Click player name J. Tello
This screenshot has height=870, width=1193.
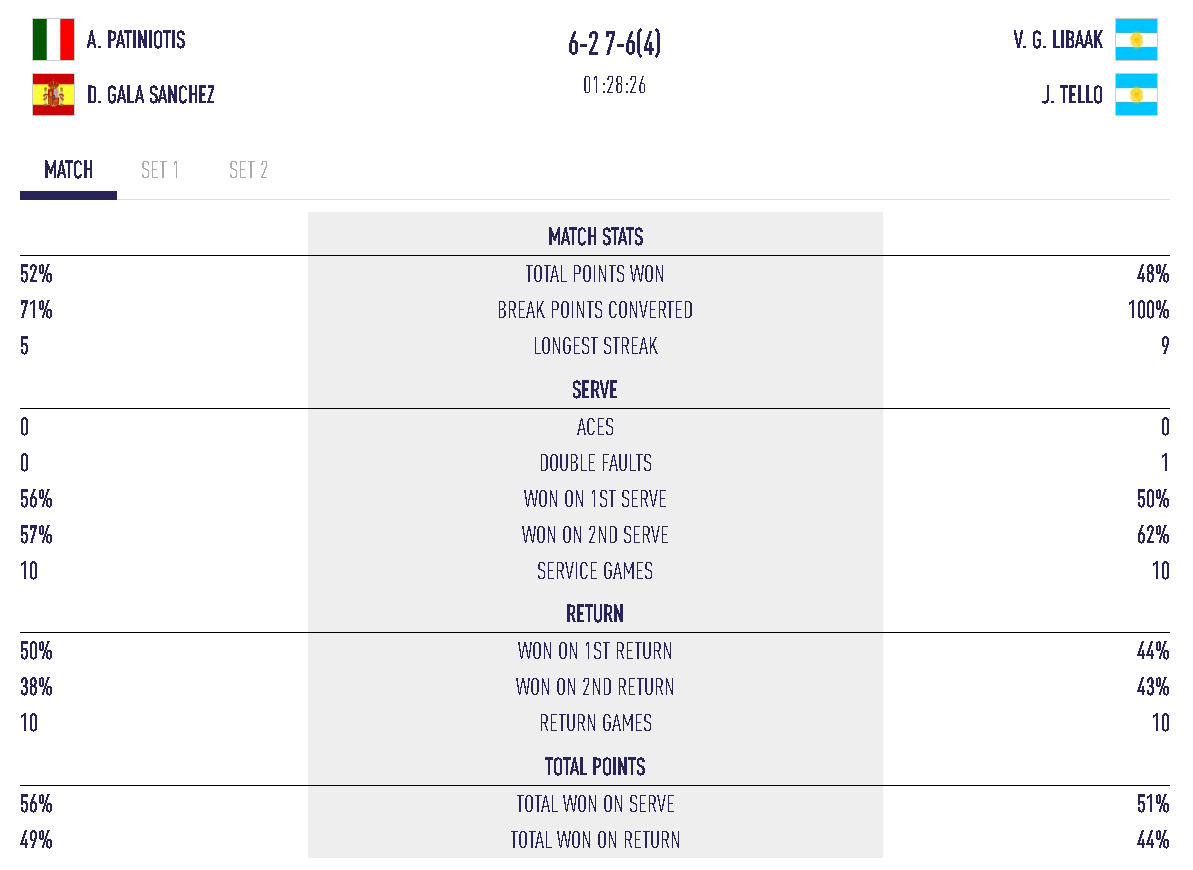point(1071,95)
